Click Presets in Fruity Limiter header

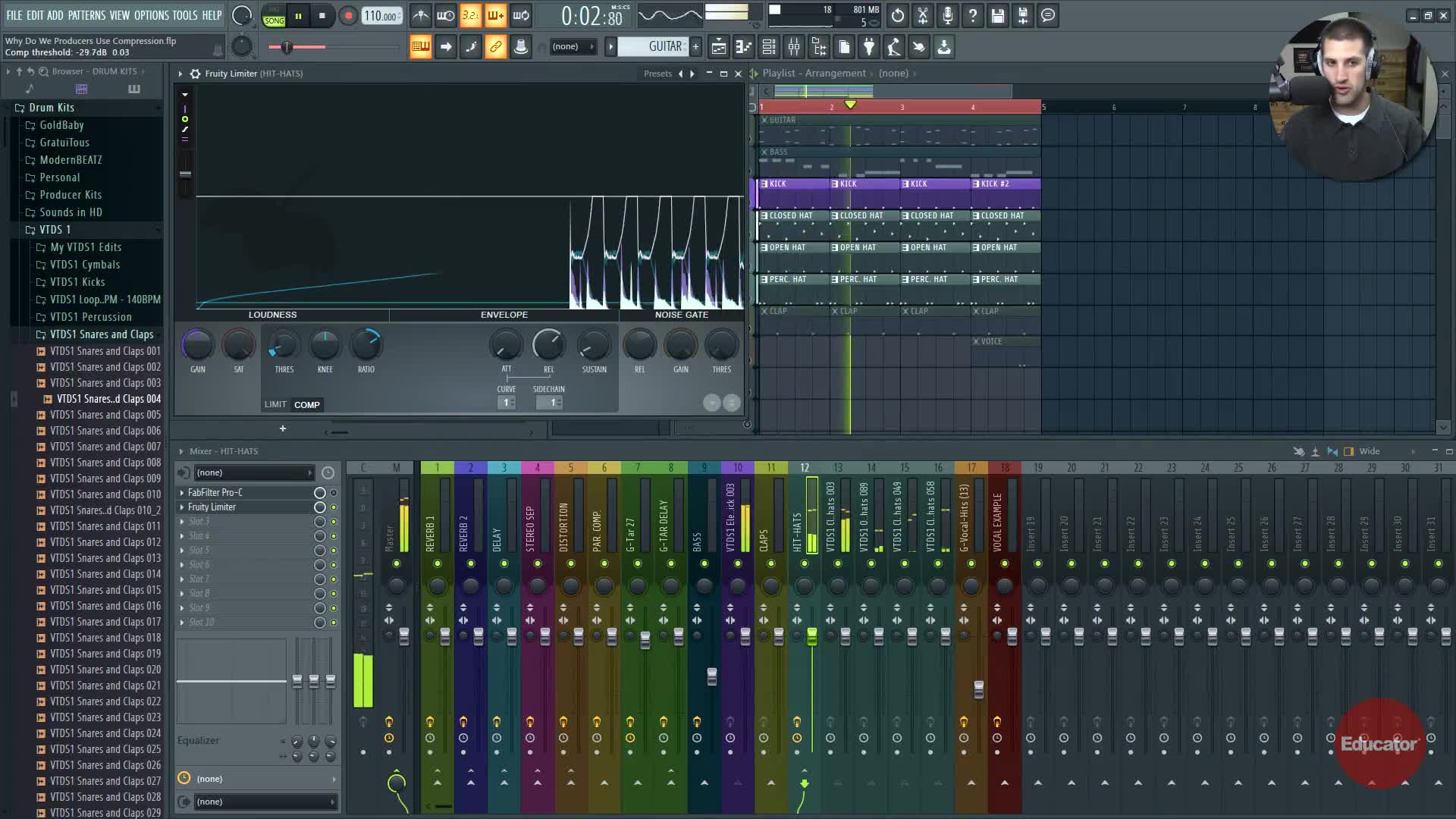(x=657, y=74)
